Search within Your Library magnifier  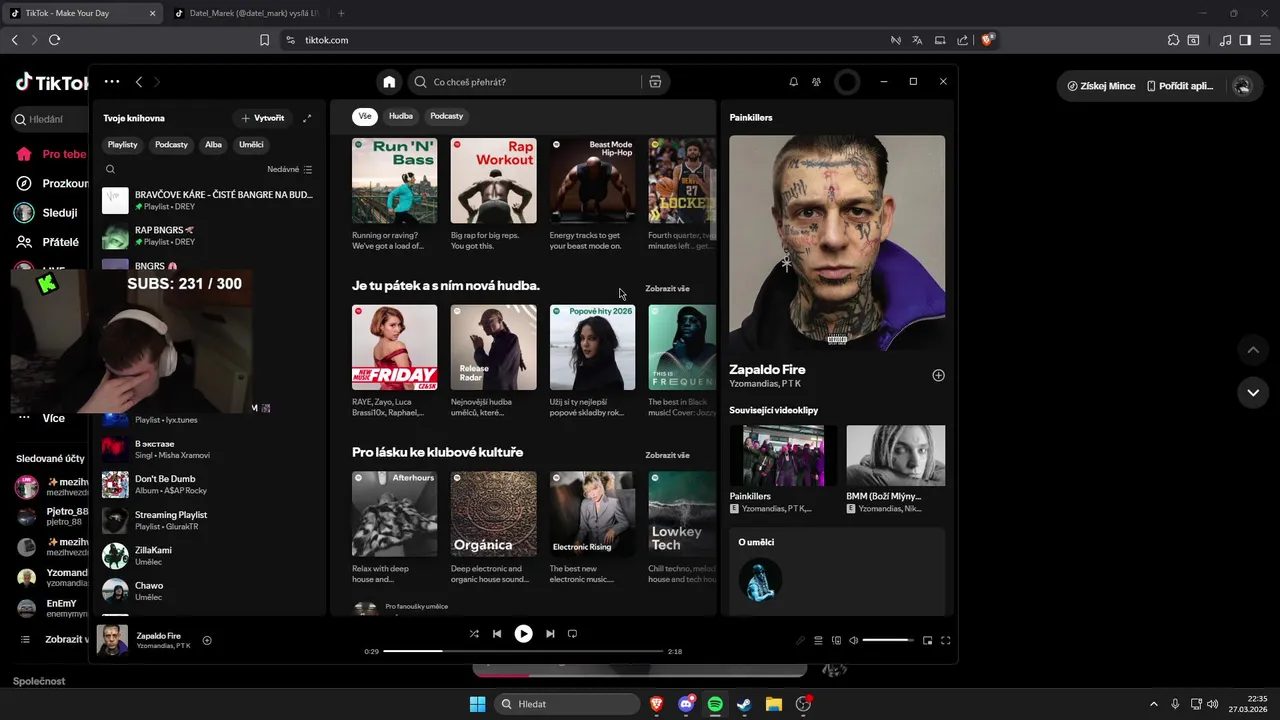coord(111,169)
